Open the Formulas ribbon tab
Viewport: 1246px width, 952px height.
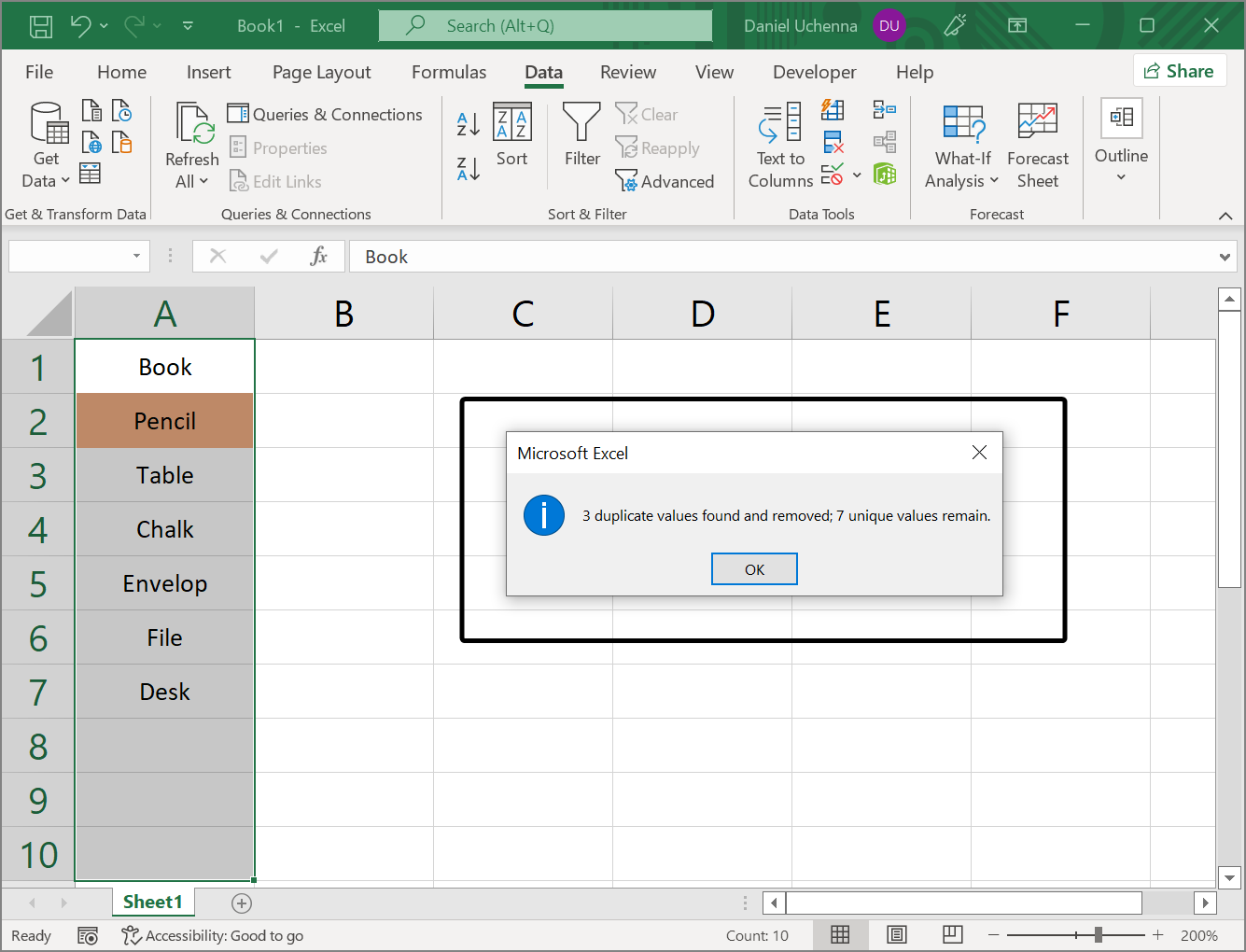(449, 72)
